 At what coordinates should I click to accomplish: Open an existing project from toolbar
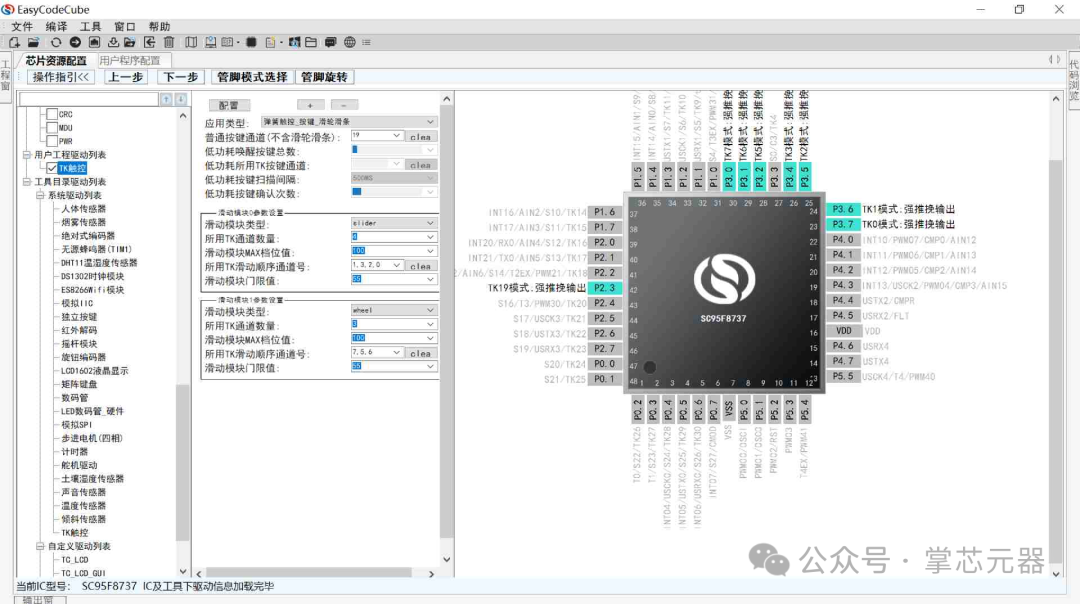click(x=35, y=41)
